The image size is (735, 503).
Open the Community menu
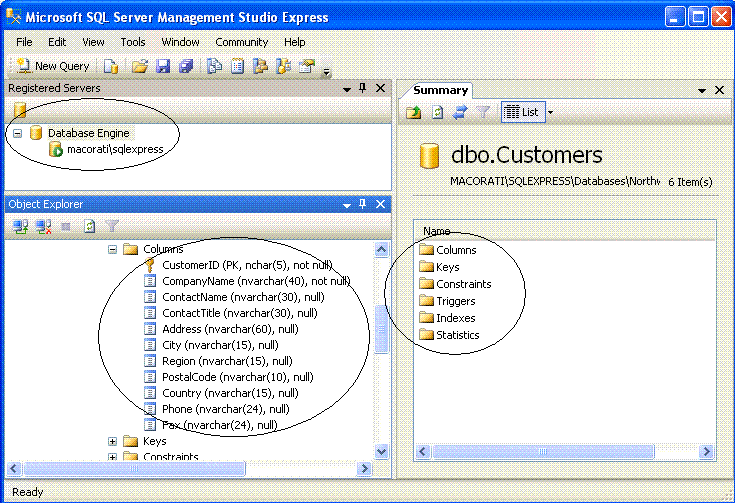241,42
